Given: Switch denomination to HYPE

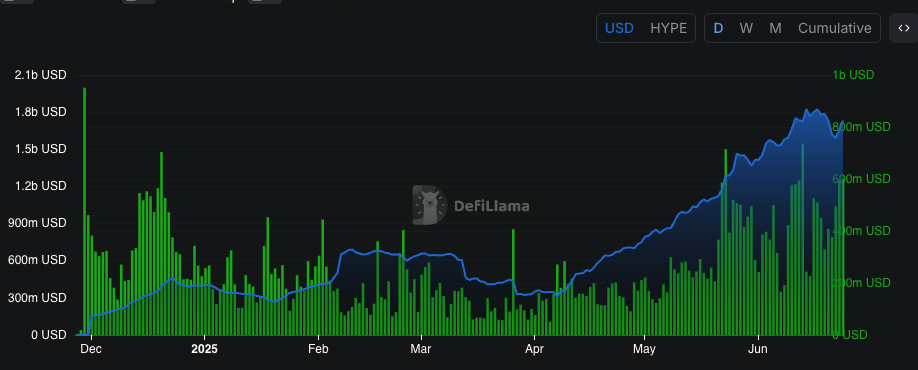Looking at the screenshot, I should pyautogui.click(x=669, y=28).
